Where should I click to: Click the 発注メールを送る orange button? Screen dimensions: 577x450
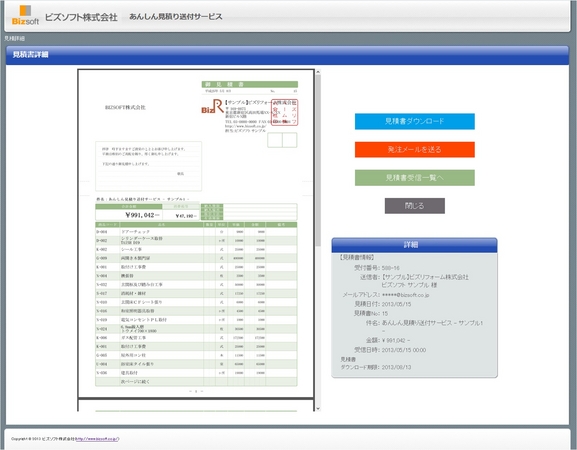pos(415,149)
